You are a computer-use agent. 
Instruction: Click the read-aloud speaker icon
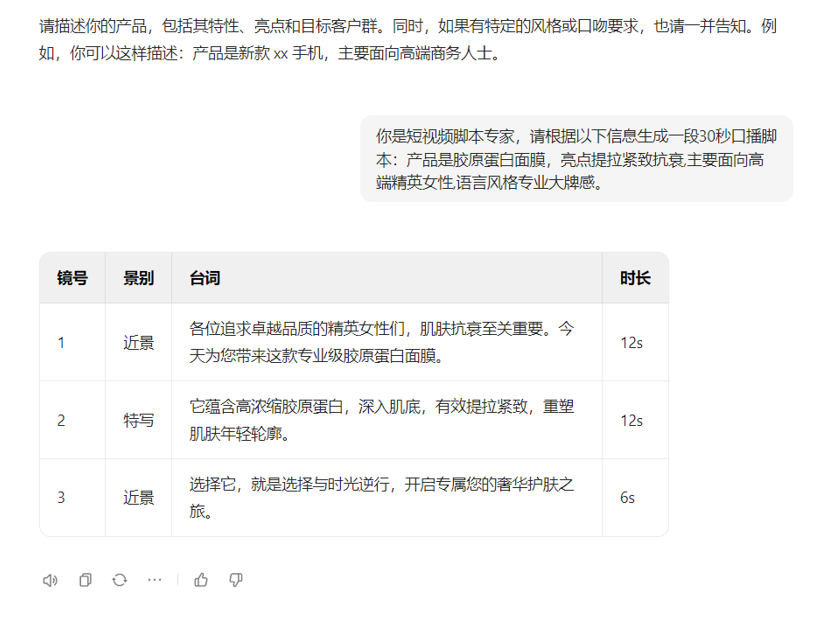(x=50, y=579)
